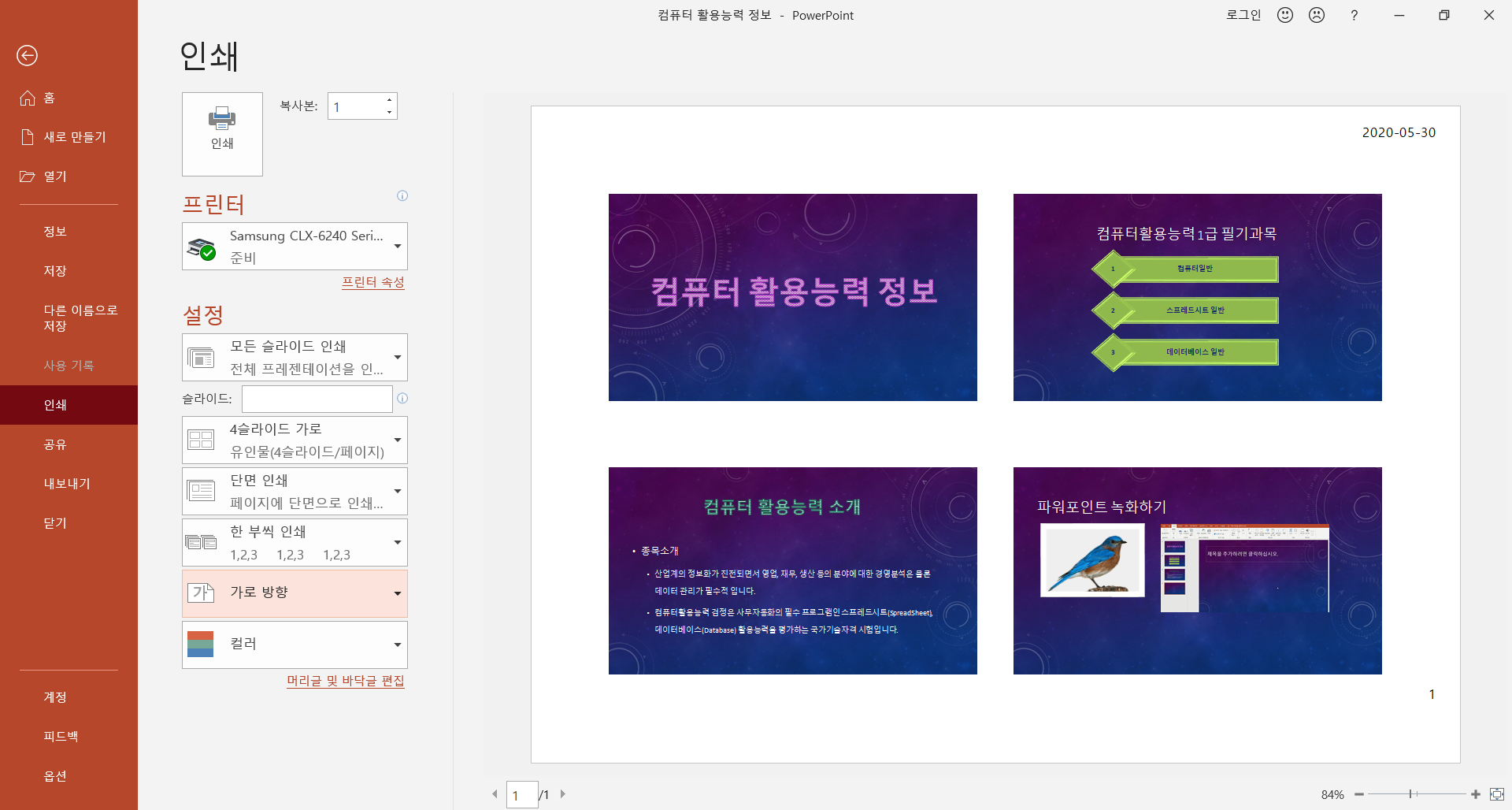Click the help question mark icon
The width and height of the screenshot is (1512, 810).
(1354, 15)
